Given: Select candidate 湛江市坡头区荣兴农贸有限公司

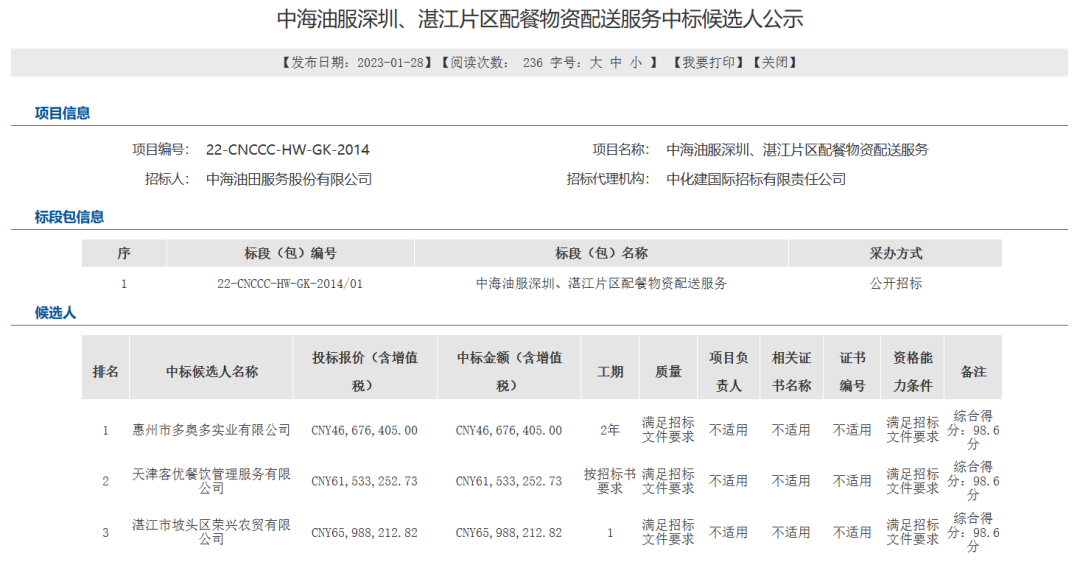Looking at the screenshot, I should [x=211, y=532].
